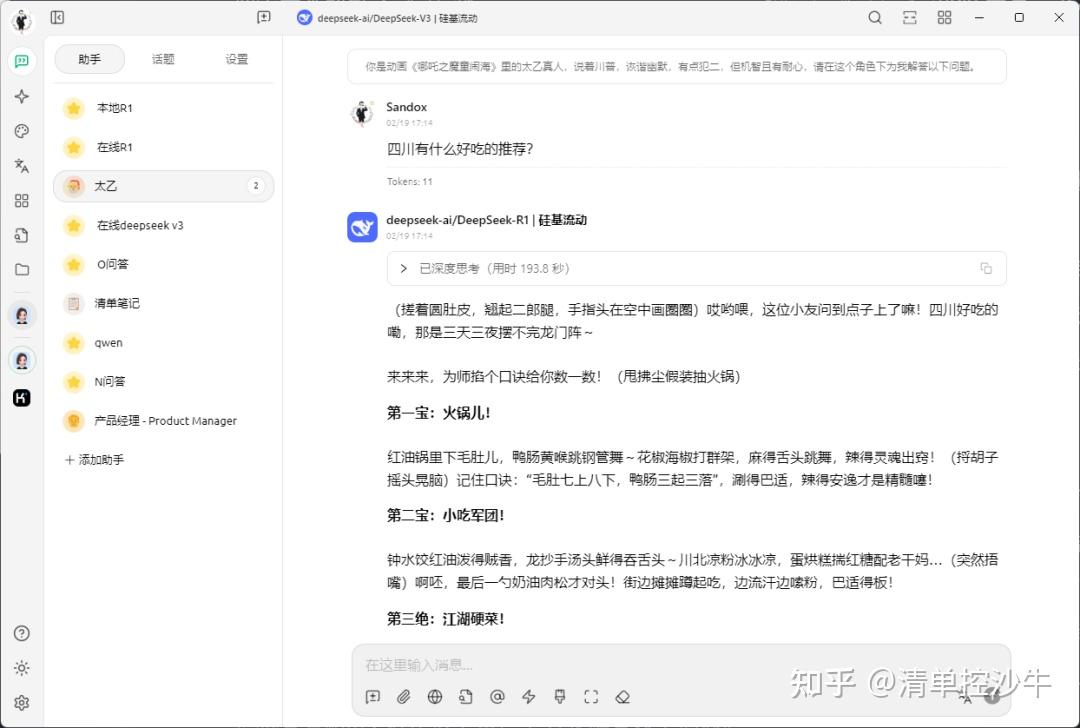Viewport: 1080px width, 728px height.
Task: Attach a file with the paperclip icon
Action: pos(404,697)
